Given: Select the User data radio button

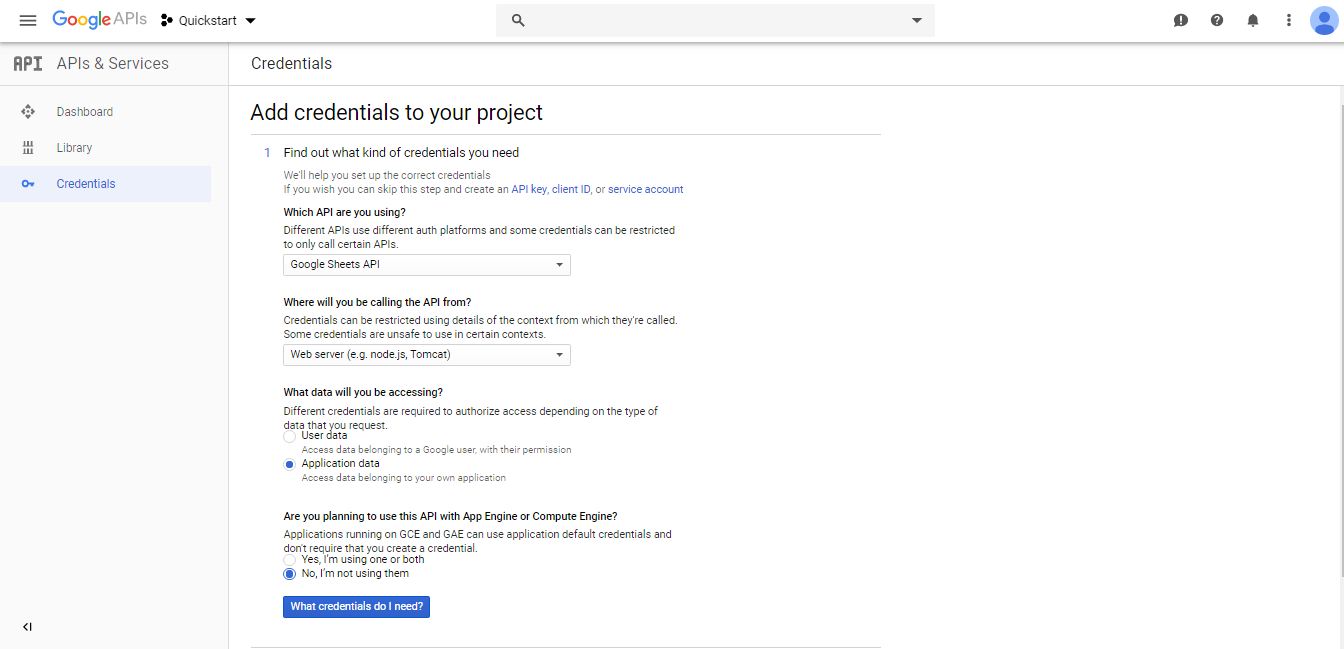Looking at the screenshot, I should (289, 437).
